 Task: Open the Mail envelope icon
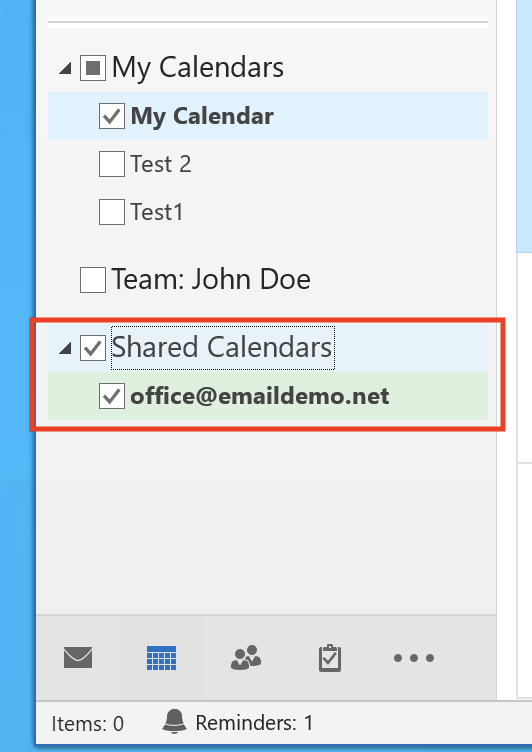coord(78,658)
